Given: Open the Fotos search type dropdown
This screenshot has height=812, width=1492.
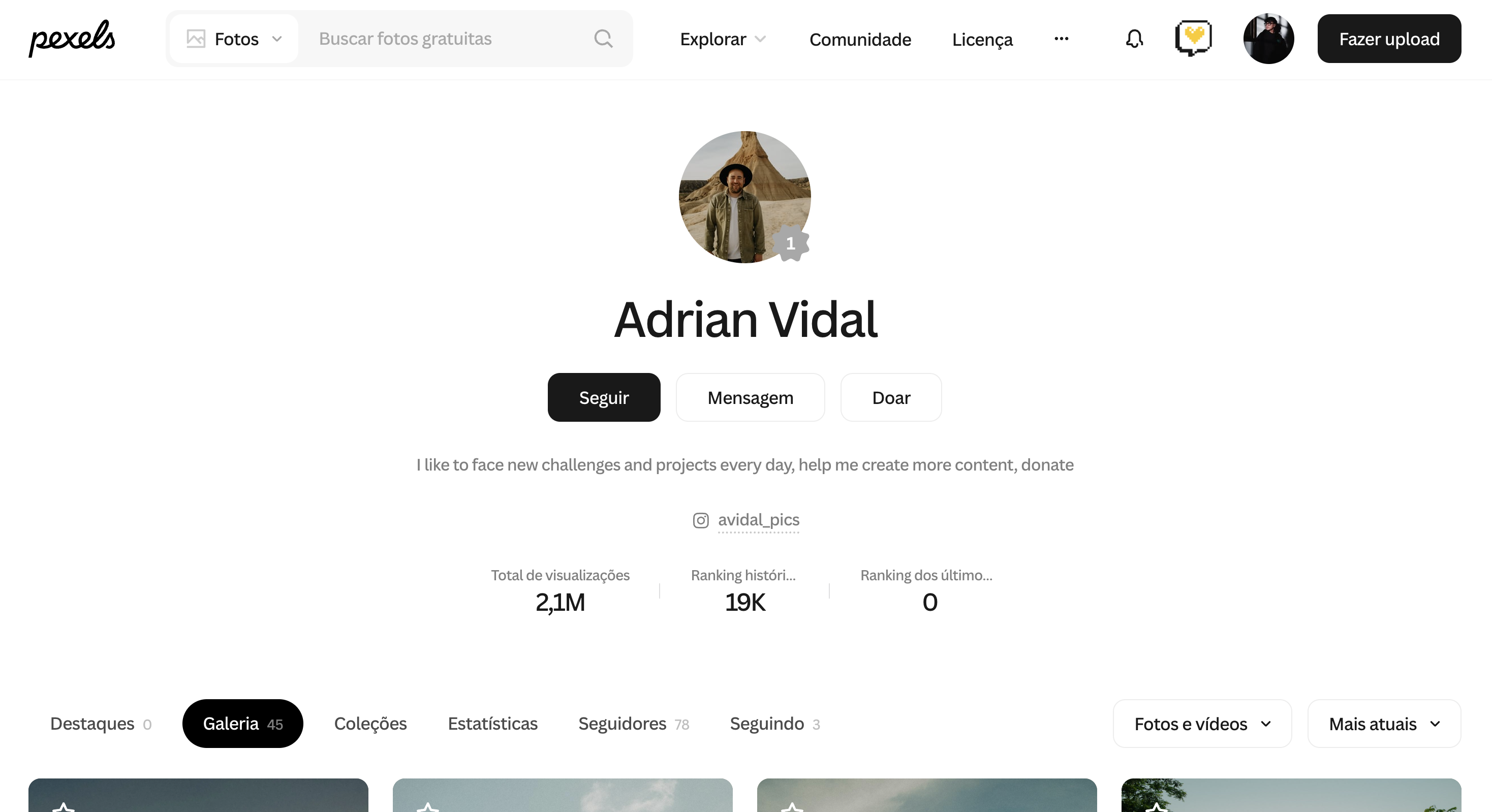Looking at the screenshot, I should [x=234, y=39].
